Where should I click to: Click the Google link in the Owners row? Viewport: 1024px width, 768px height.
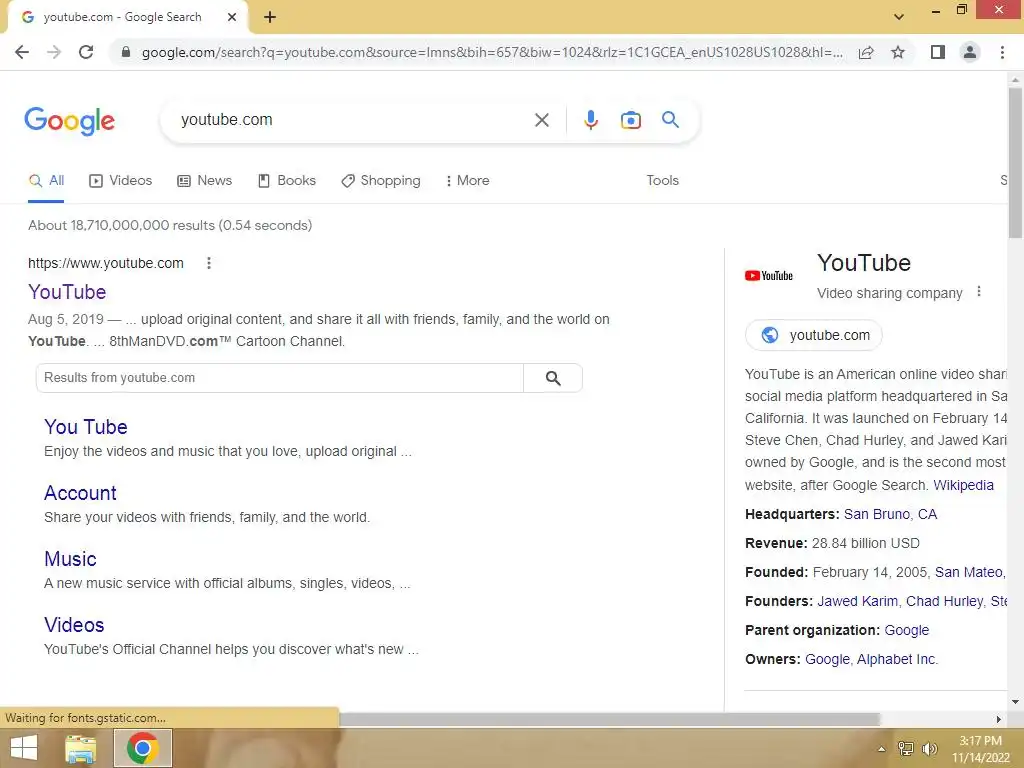(827, 659)
